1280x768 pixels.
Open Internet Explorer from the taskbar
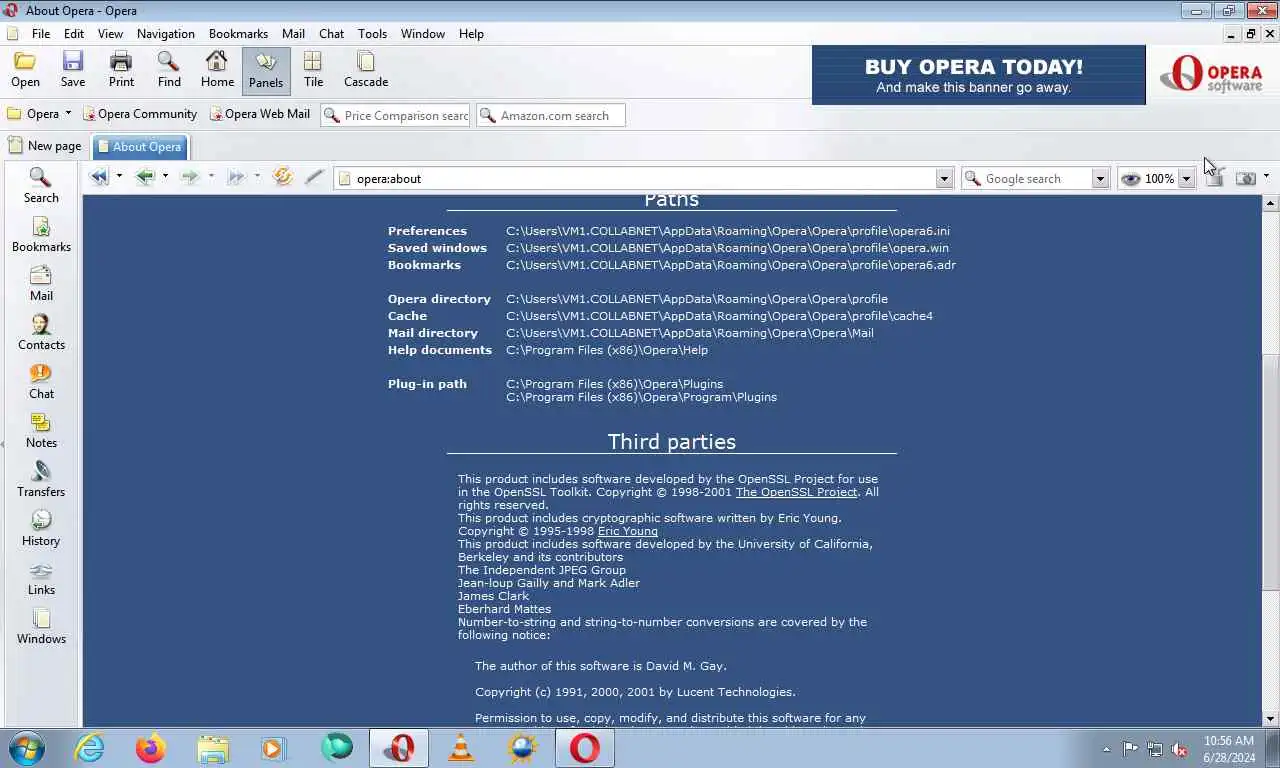(89, 747)
